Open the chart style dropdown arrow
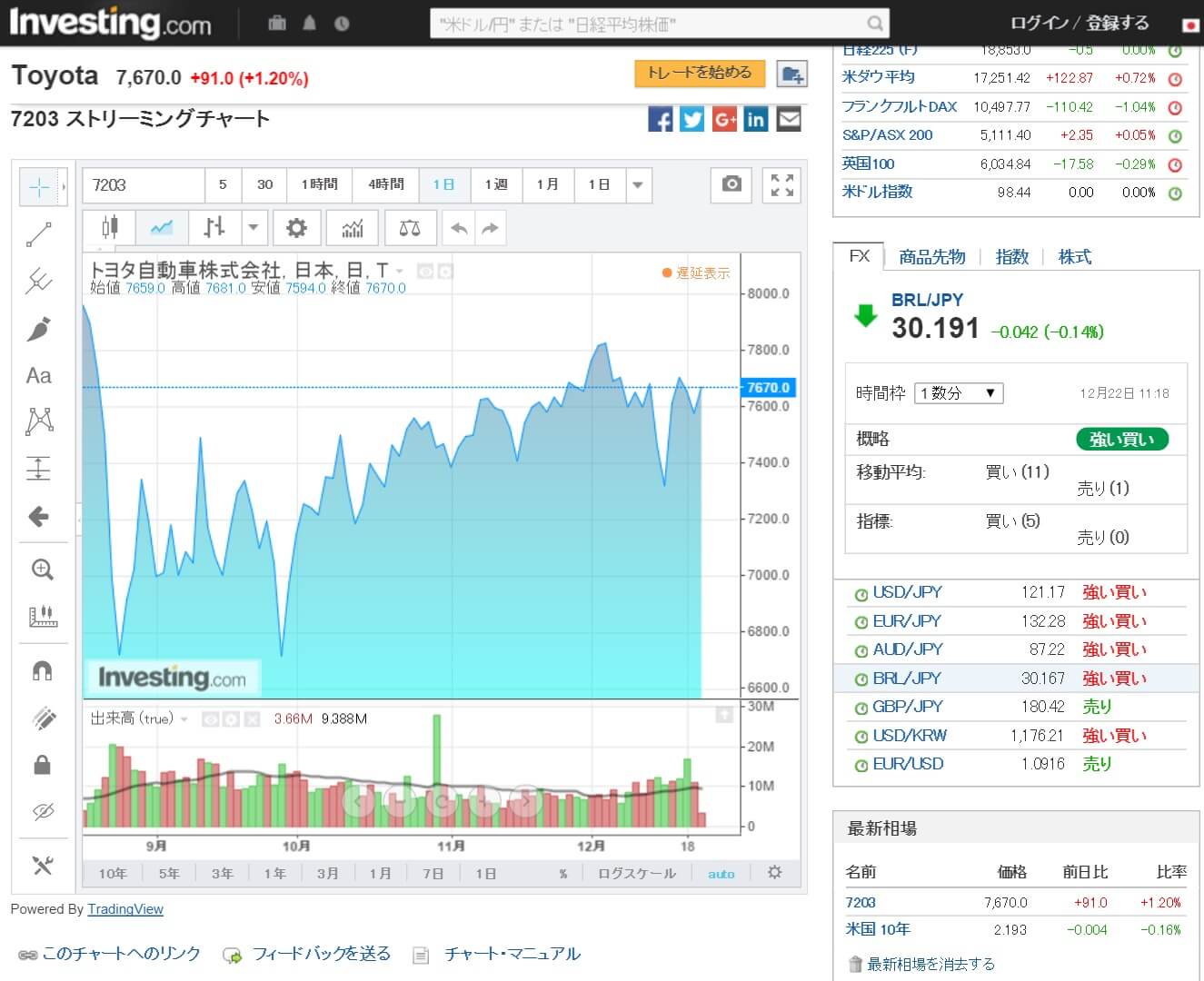The image size is (1204, 981). [254, 227]
